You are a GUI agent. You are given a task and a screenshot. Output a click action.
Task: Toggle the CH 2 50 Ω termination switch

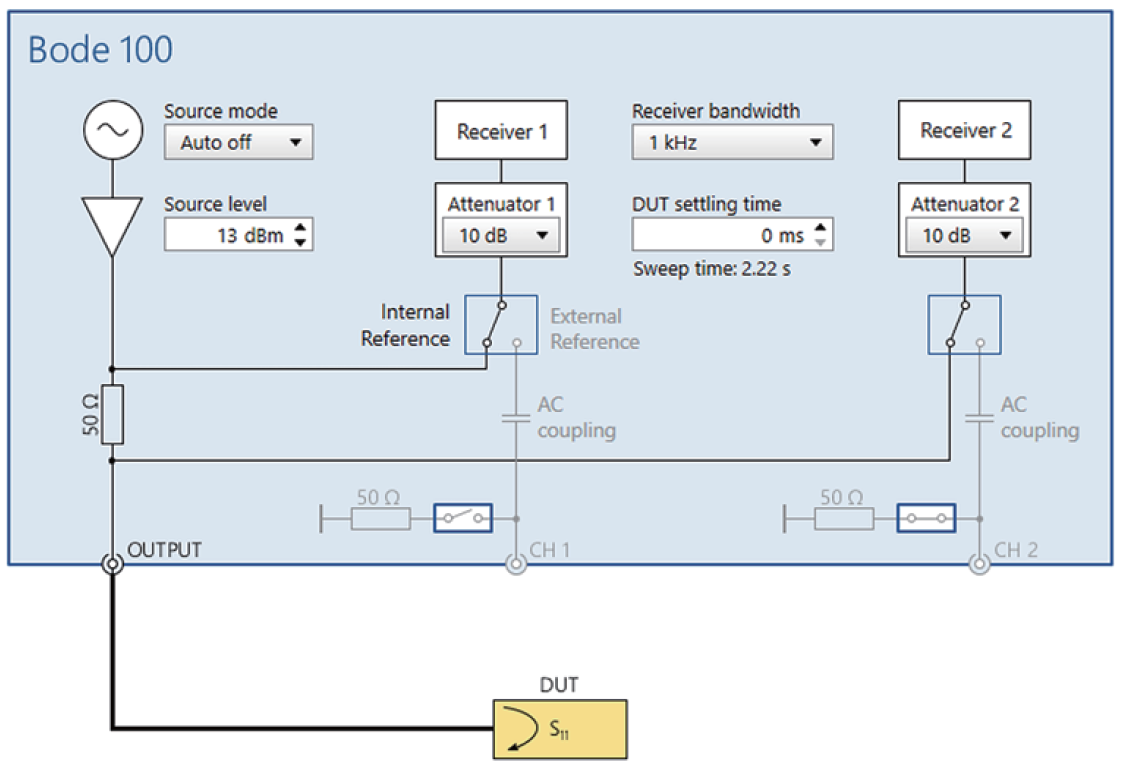pos(926,518)
